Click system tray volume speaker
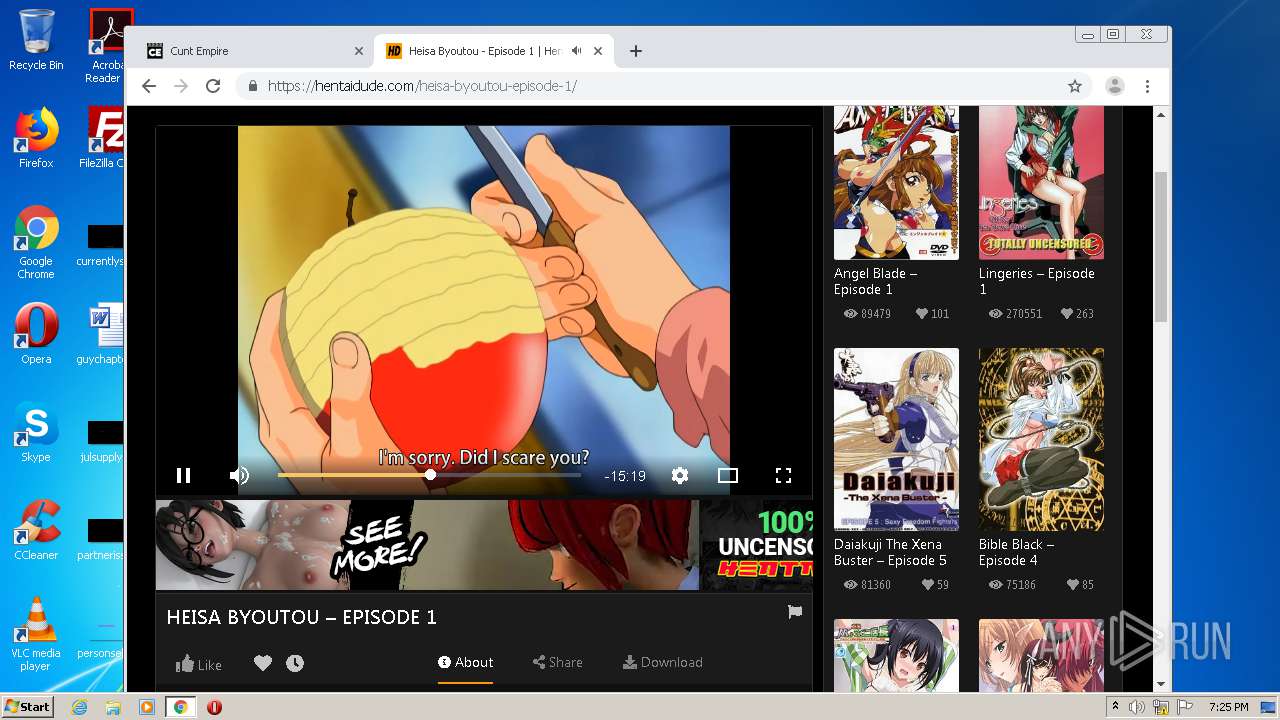 [x=1137, y=707]
